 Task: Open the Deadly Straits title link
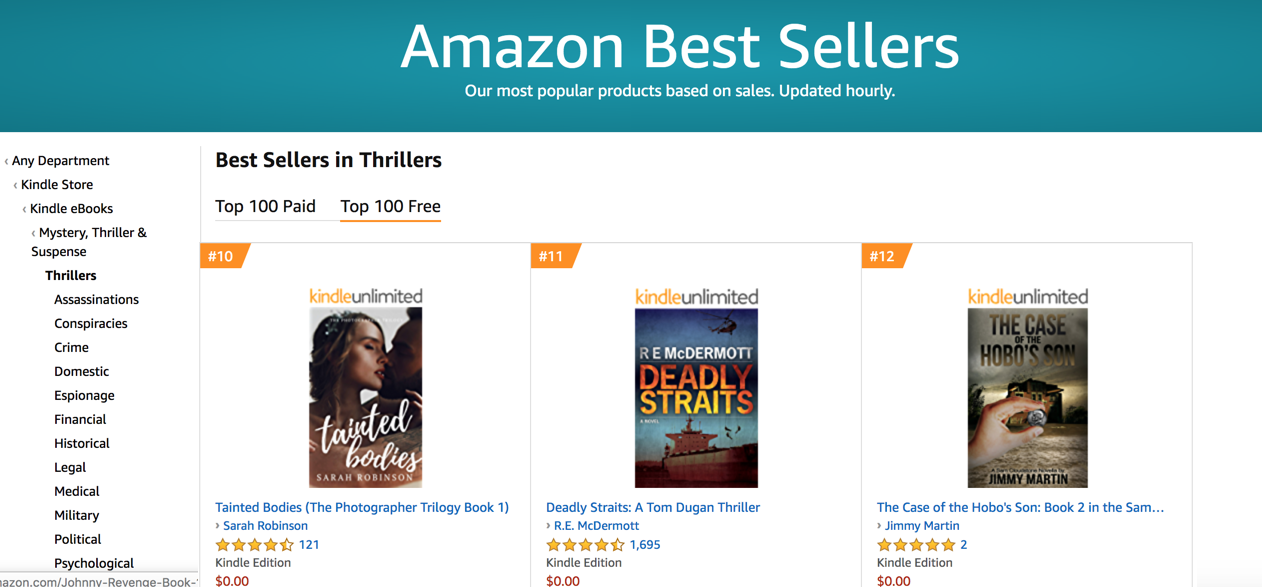[x=653, y=507]
